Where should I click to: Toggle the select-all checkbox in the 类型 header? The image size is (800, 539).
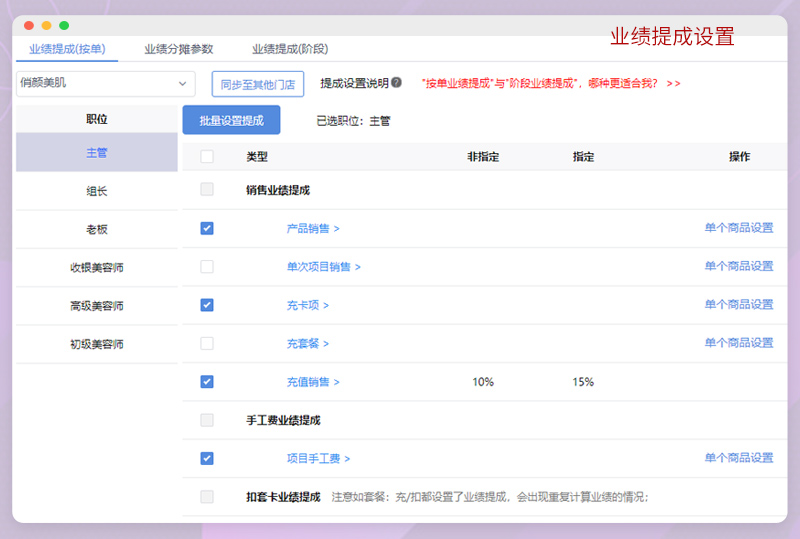[x=207, y=157]
